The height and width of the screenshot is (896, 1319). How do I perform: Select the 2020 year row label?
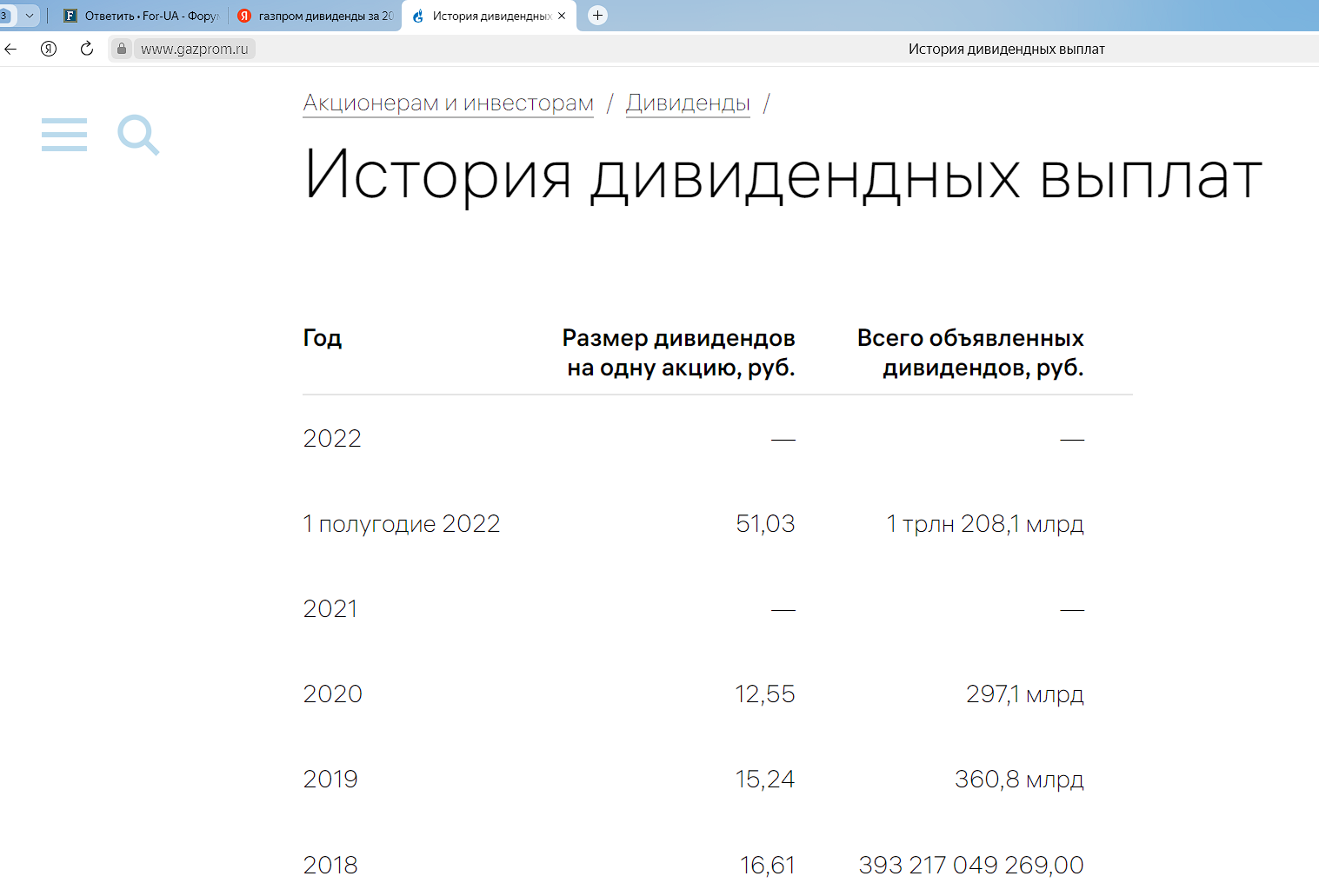(332, 694)
